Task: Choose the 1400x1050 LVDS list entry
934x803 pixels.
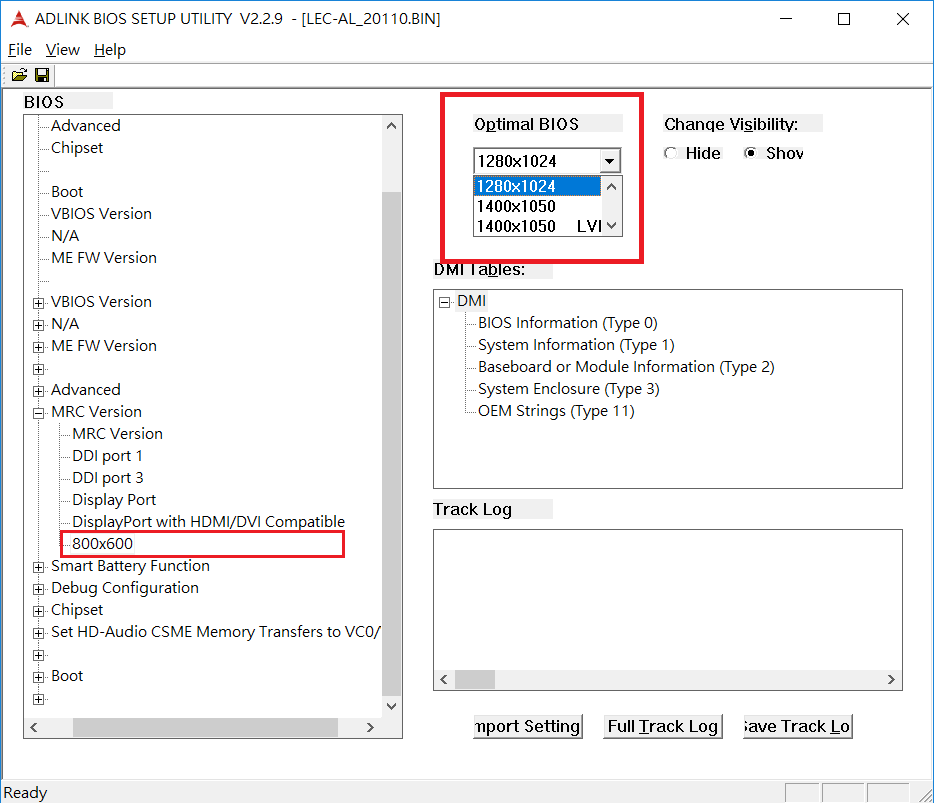Action: pyautogui.click(x=537, y=226)
